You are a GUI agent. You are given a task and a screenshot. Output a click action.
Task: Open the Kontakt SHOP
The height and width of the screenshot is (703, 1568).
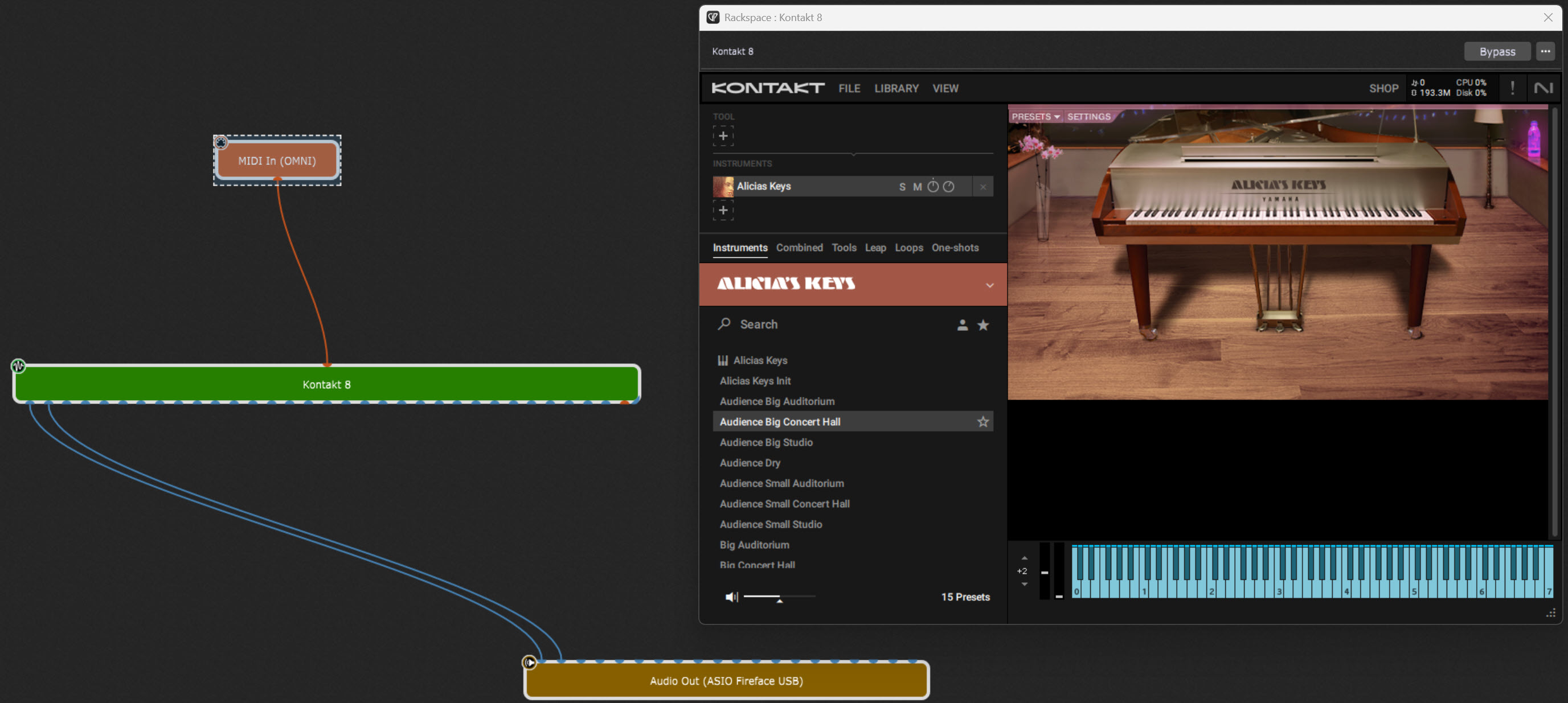[x=1383, y=88]
